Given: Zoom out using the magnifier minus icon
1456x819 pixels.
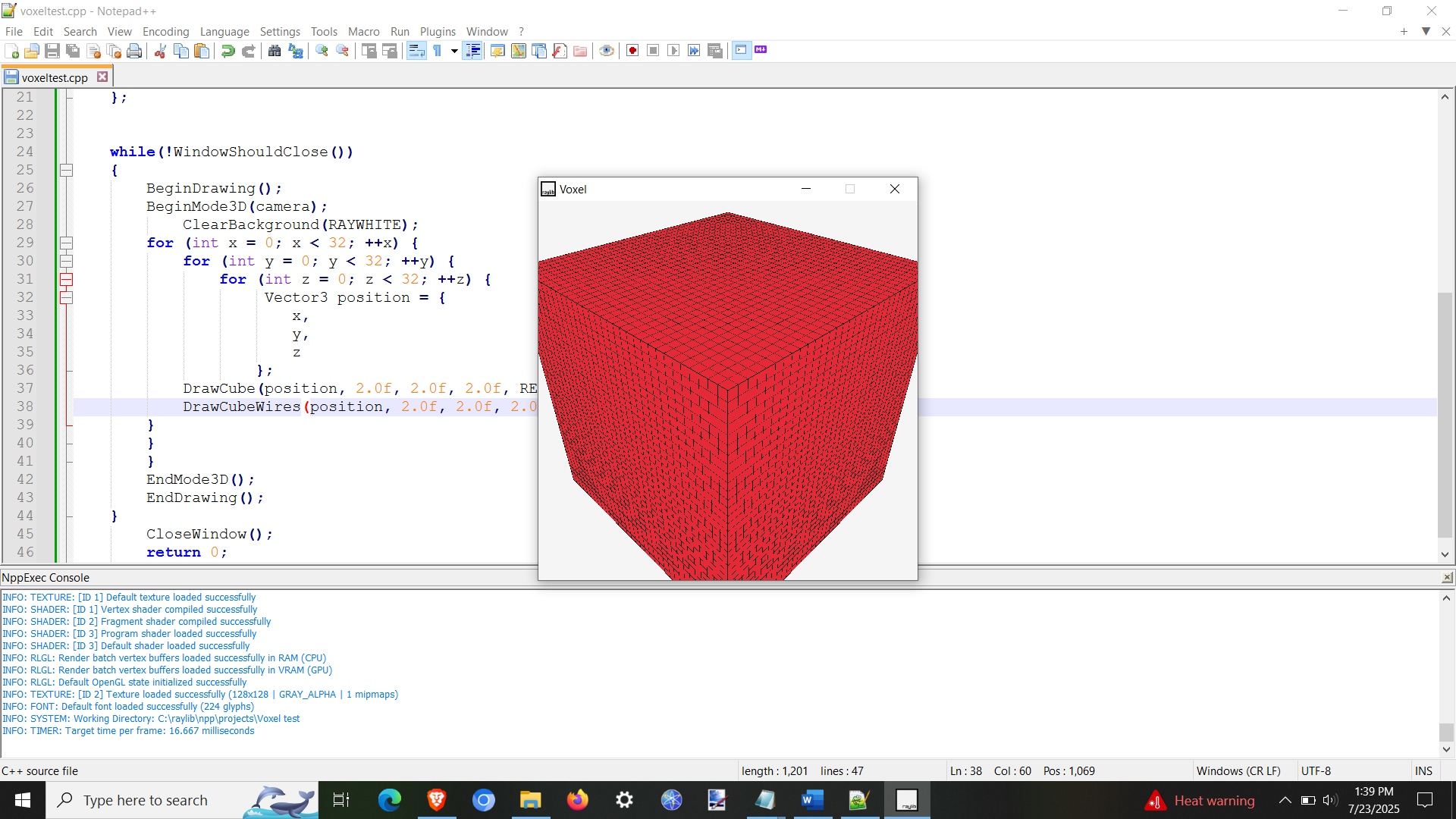Looking at the screenshot, I should point(343,51).
